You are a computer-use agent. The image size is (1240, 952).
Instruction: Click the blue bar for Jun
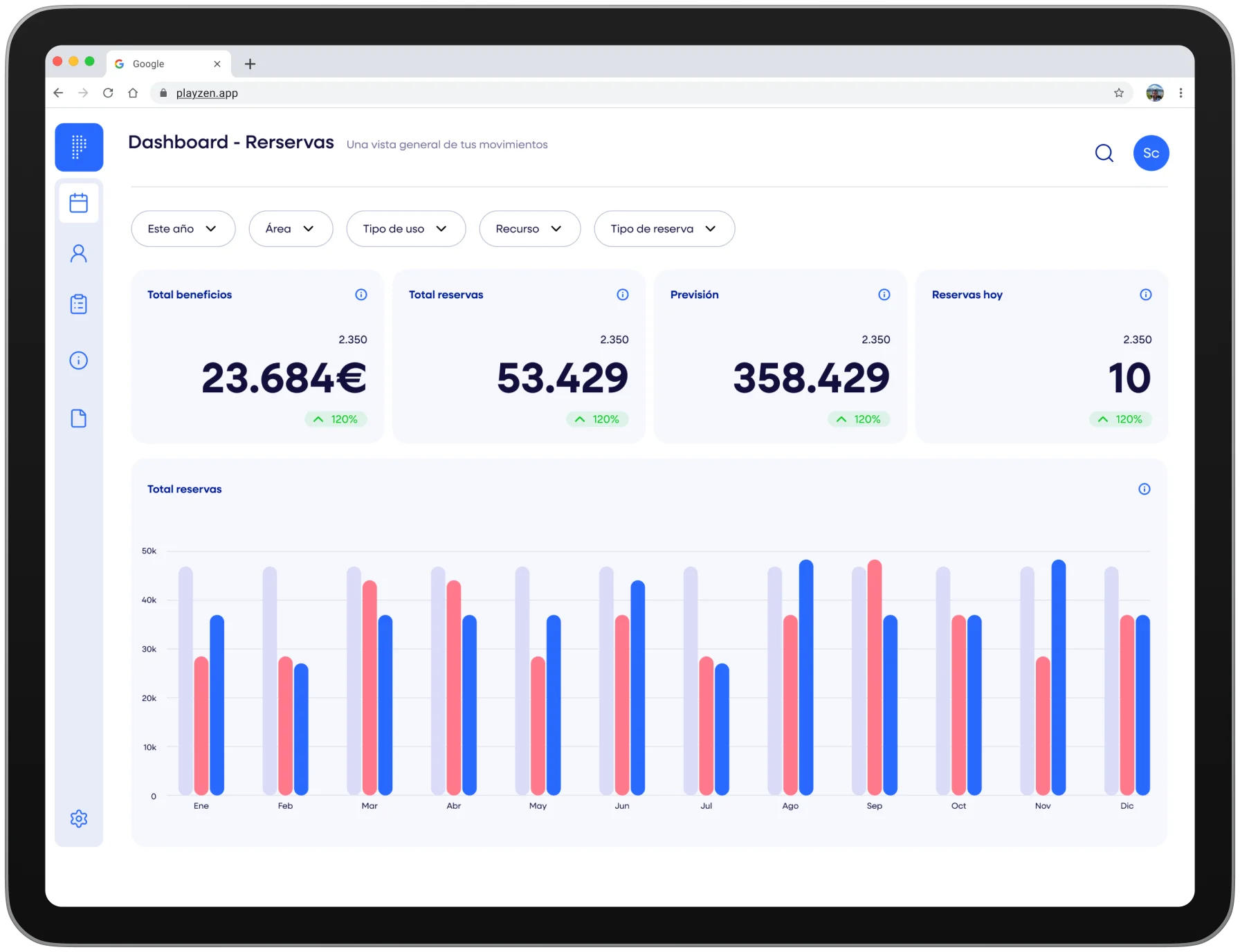(638, 688)
